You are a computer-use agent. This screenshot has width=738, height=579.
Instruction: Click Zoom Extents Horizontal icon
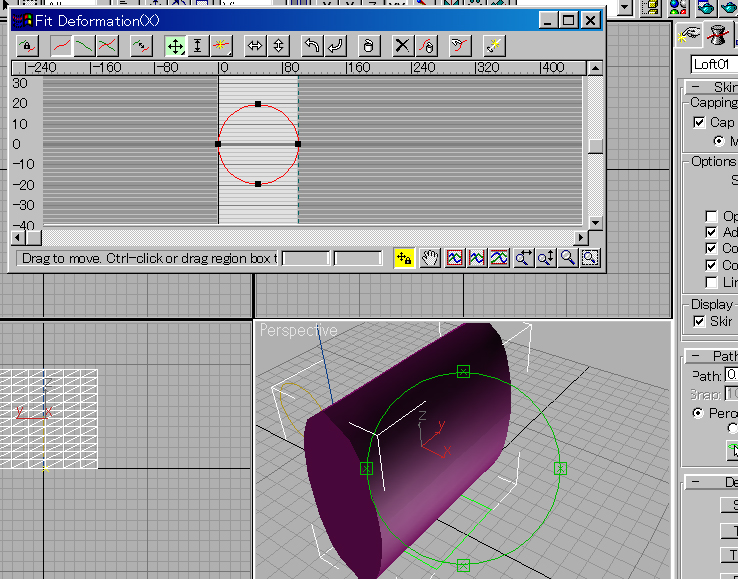pyautogui.click(x=477, y=258)
